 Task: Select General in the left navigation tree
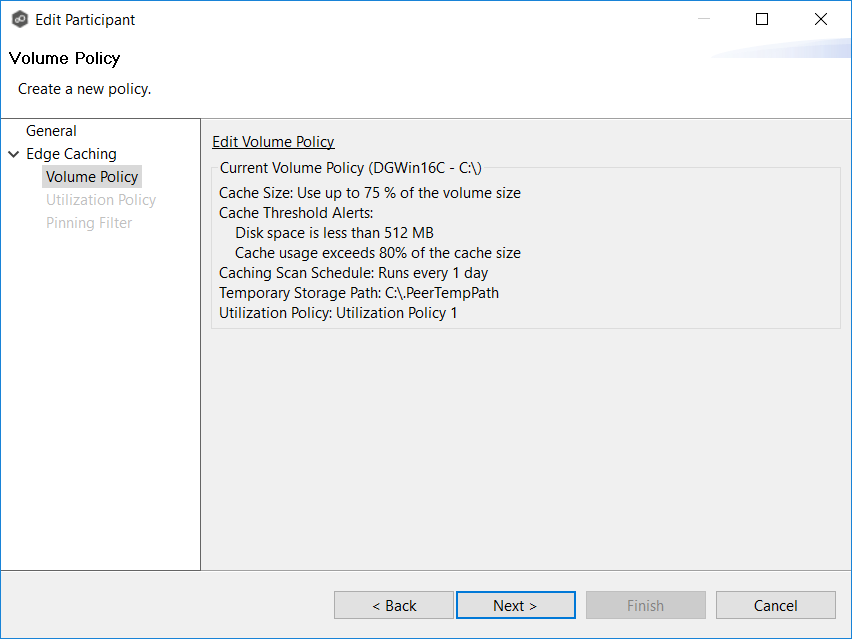coord(51,131)
